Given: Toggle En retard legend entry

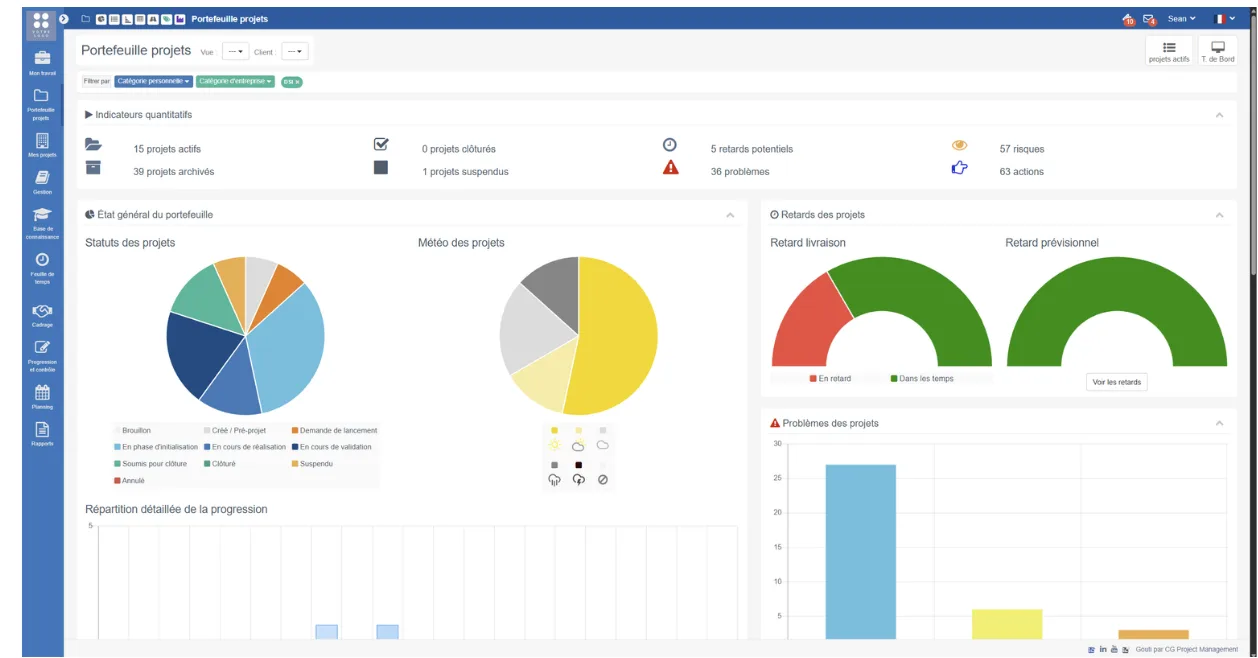Looking at the screenshot, I should pyautogui.click(x=830, y=379).
